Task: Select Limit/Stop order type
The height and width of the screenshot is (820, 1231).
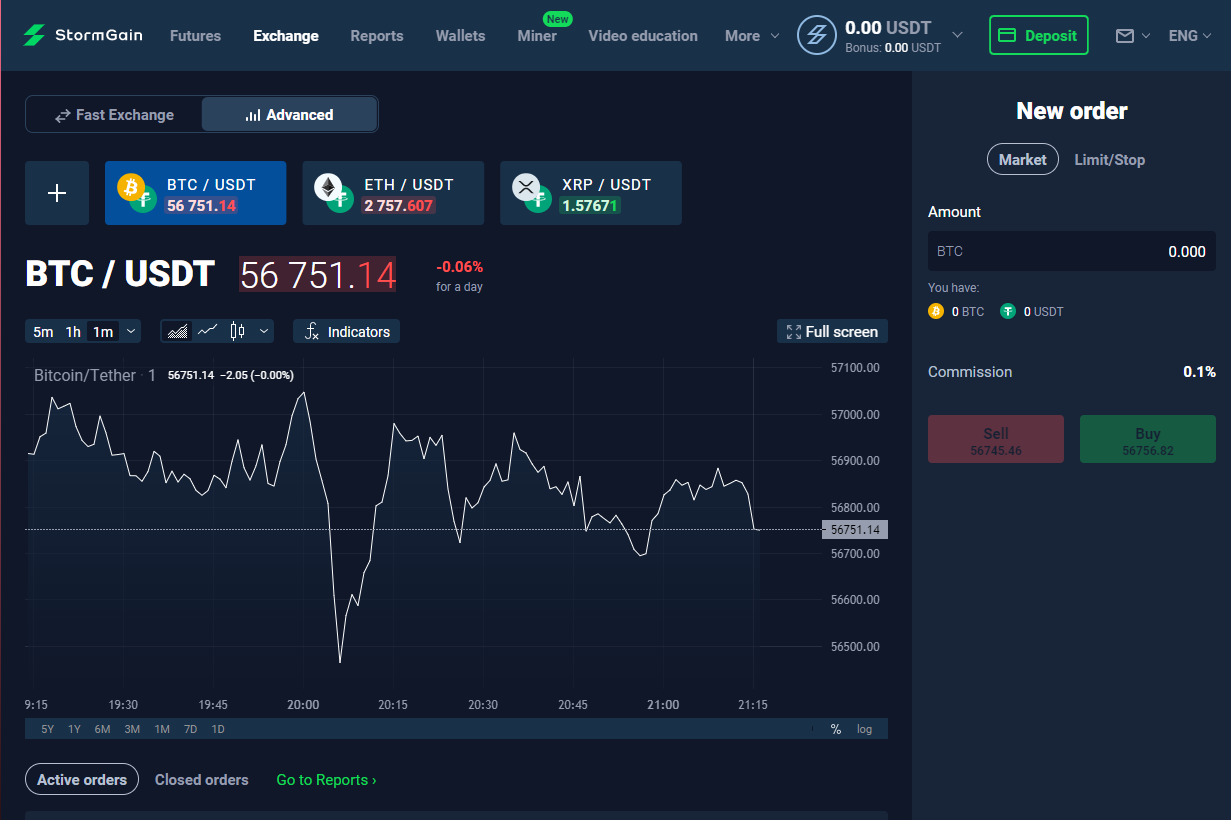Action: click(1109, 160)
